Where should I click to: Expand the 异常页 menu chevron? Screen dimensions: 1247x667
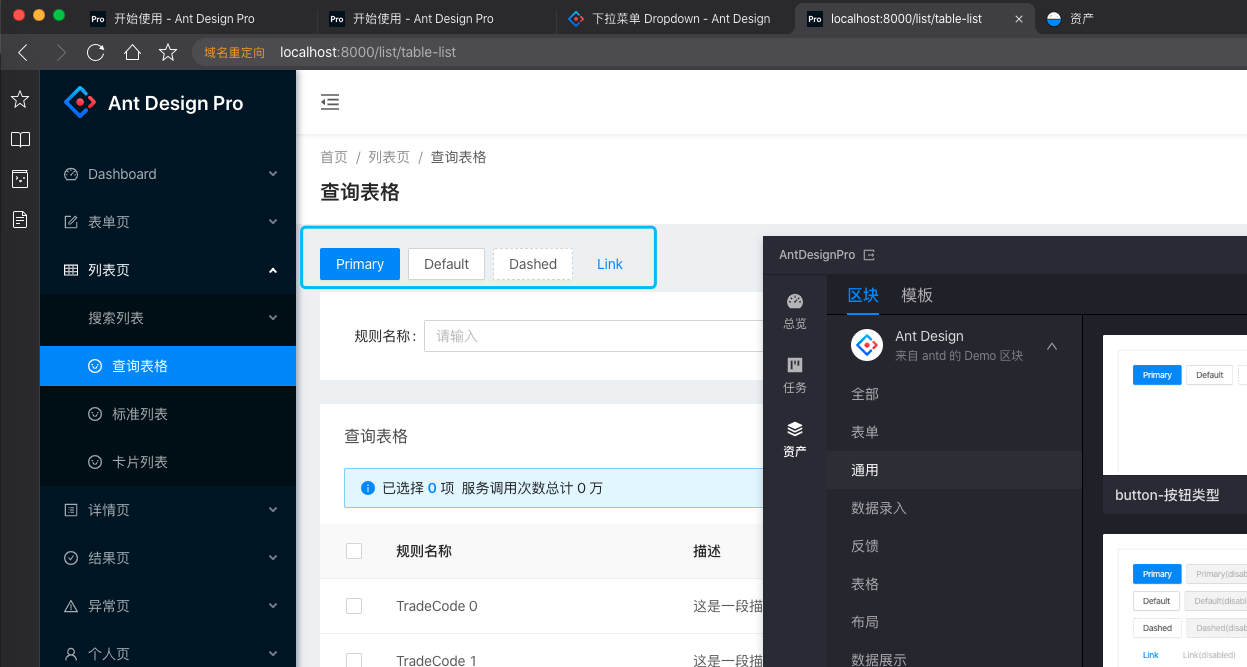273,606
